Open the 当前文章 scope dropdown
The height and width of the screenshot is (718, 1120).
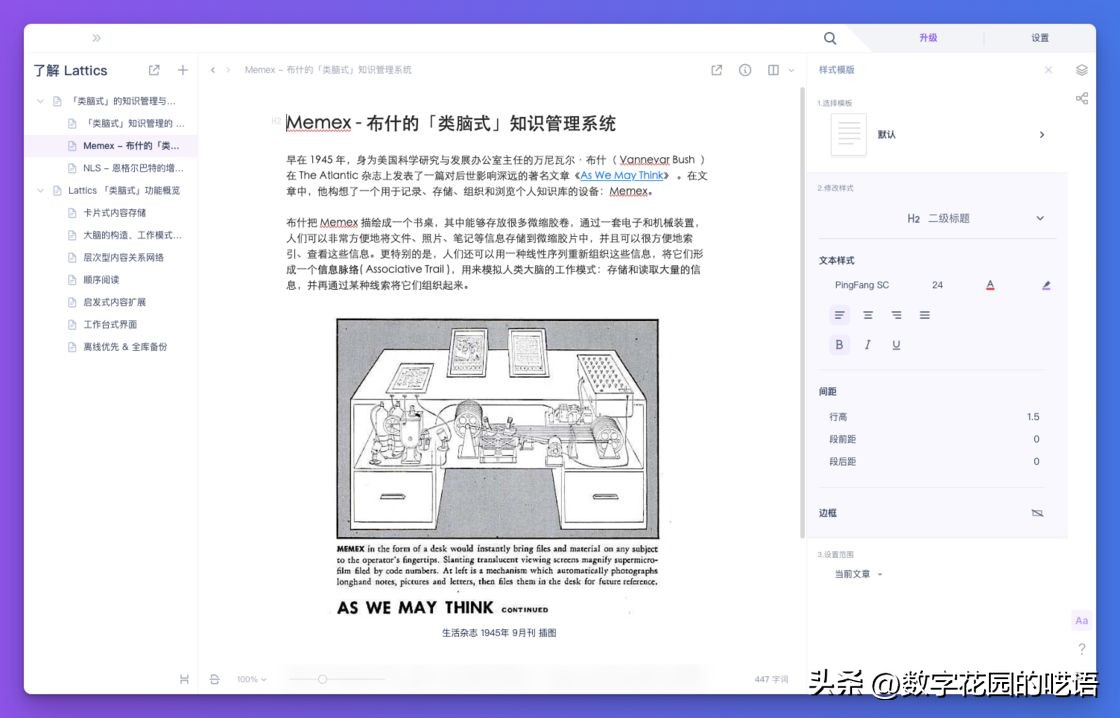pyautogui.click(x=859, y=574)
